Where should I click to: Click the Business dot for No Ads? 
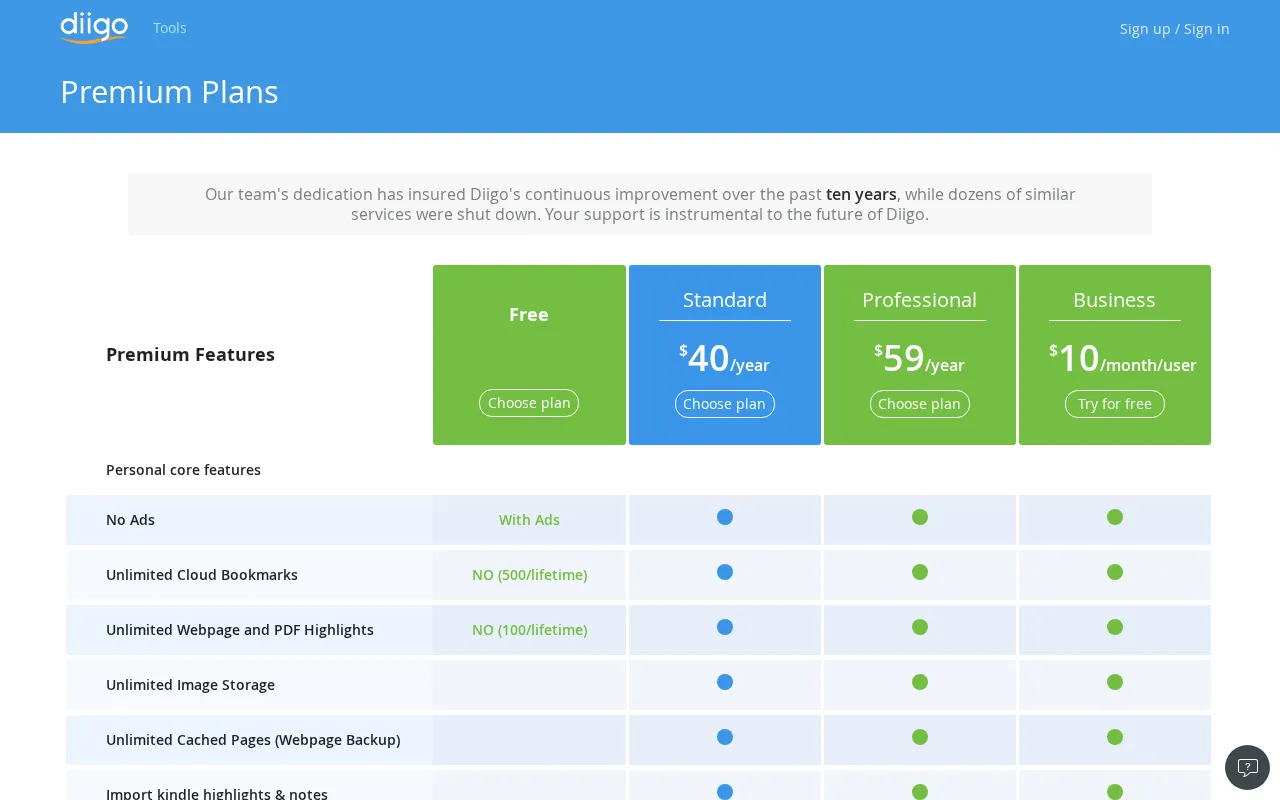1115,517
